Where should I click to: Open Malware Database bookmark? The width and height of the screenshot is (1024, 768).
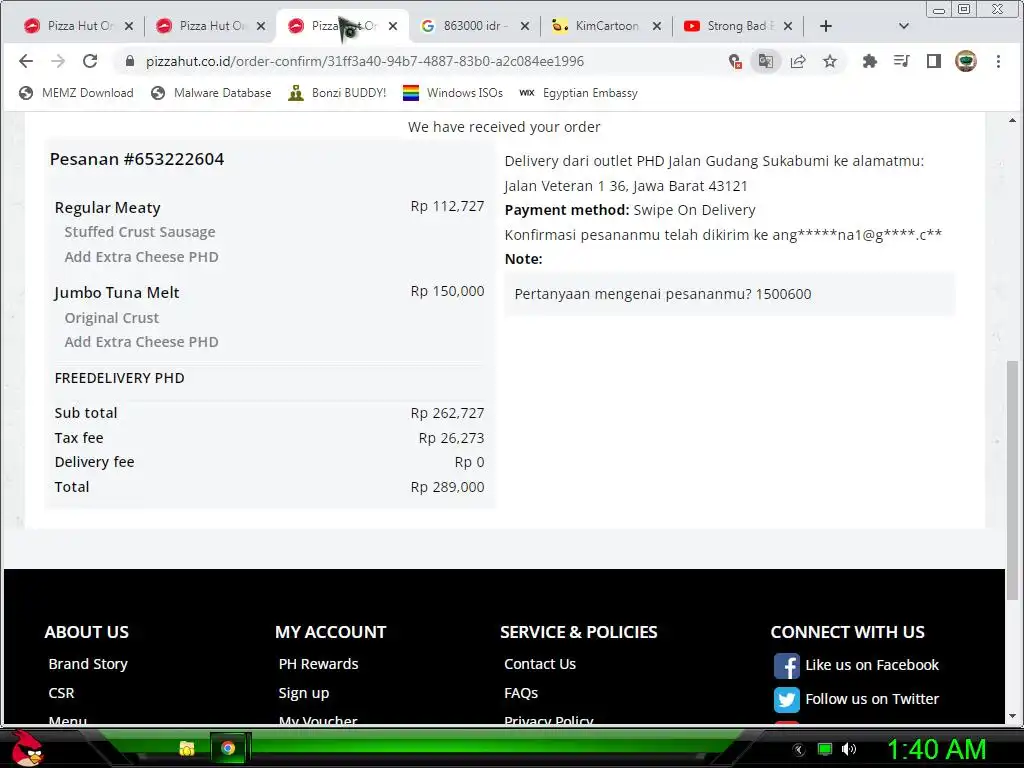coord(211,93)
